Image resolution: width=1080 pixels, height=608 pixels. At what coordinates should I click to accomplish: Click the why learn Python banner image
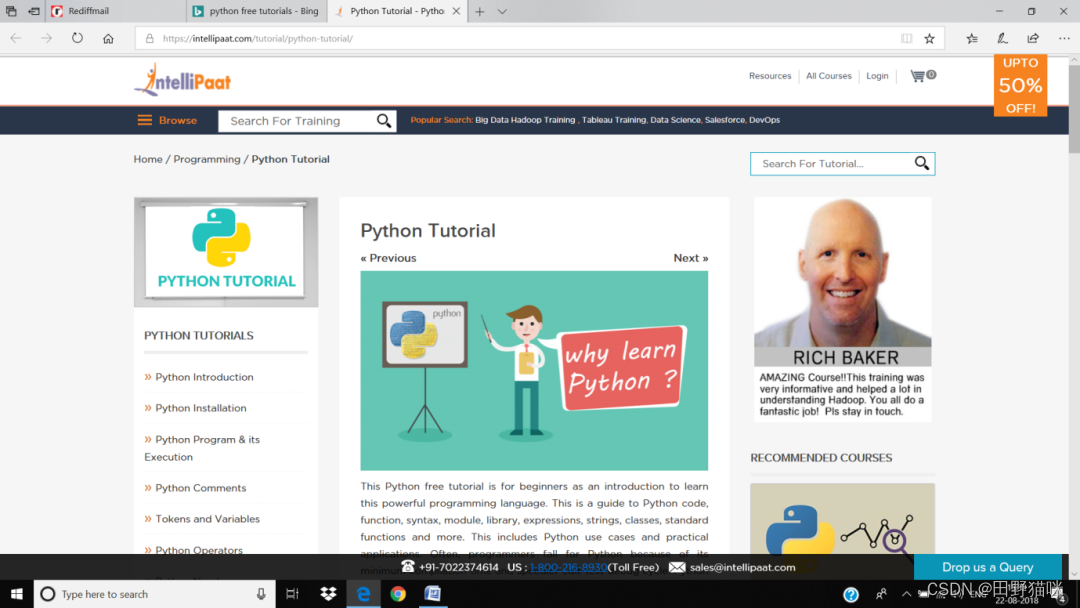click(x=534, y=370)
